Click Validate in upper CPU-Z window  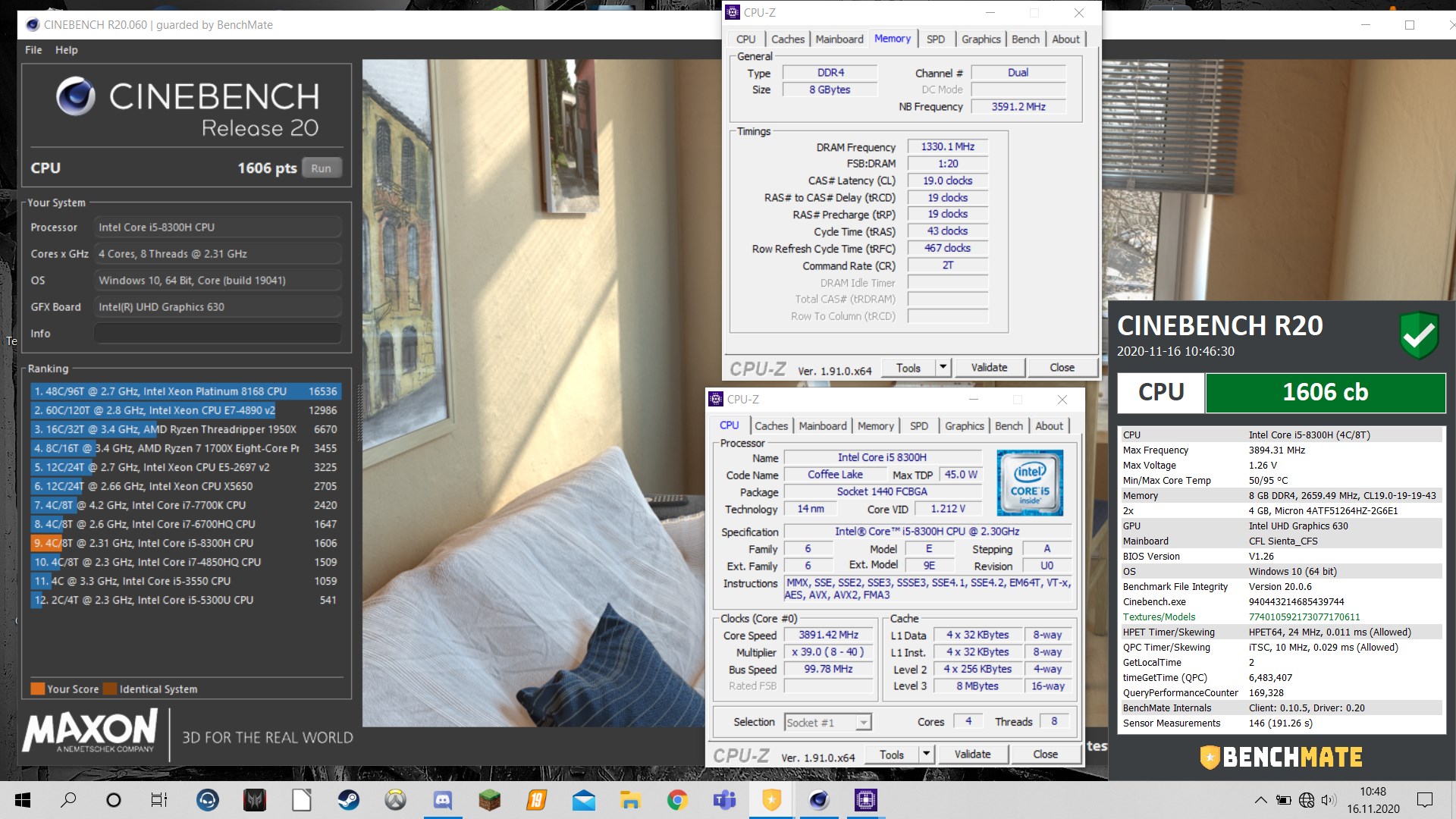[x=990, y=368]
